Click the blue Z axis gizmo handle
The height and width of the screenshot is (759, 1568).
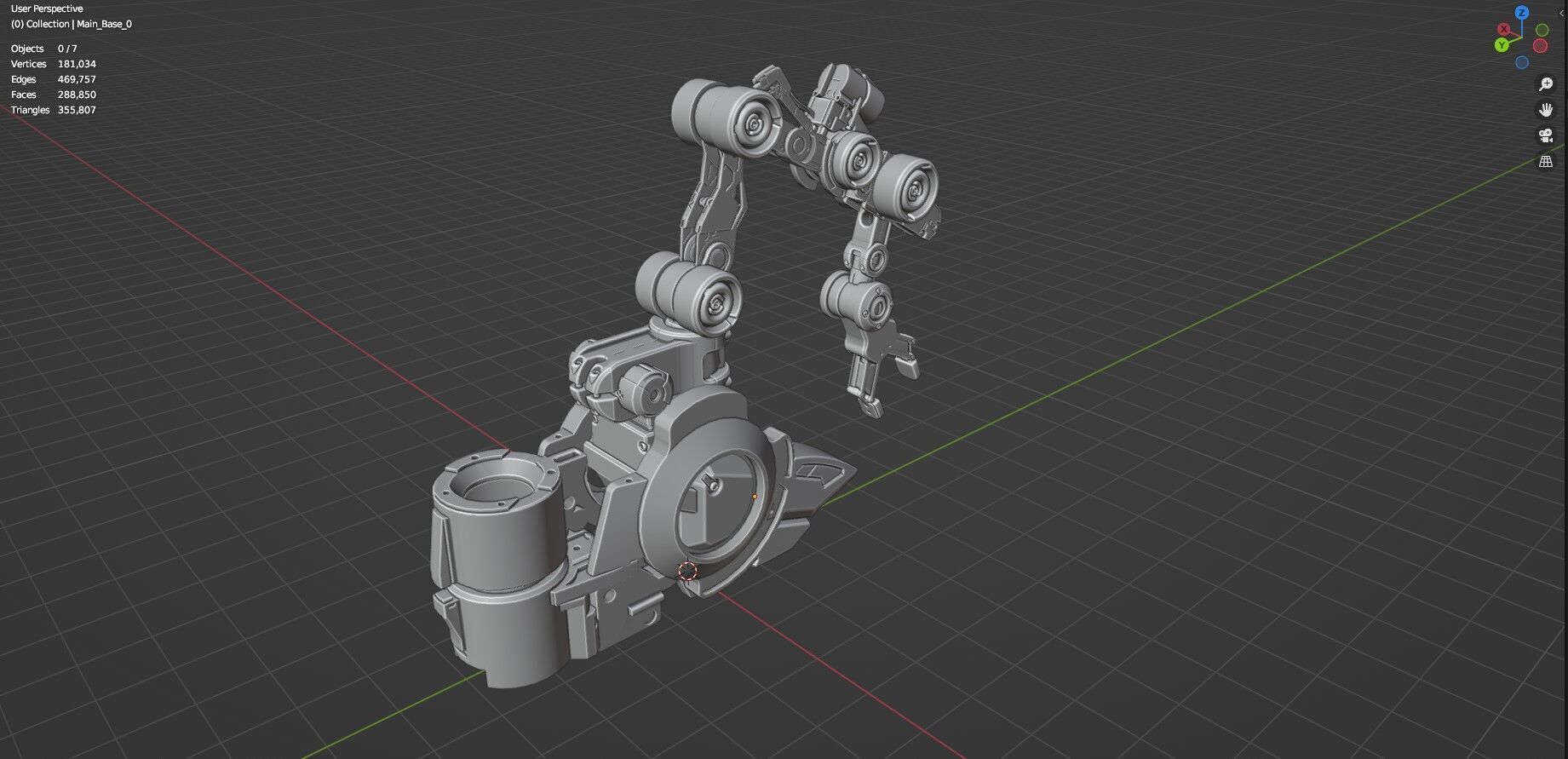pos(1522,13)
